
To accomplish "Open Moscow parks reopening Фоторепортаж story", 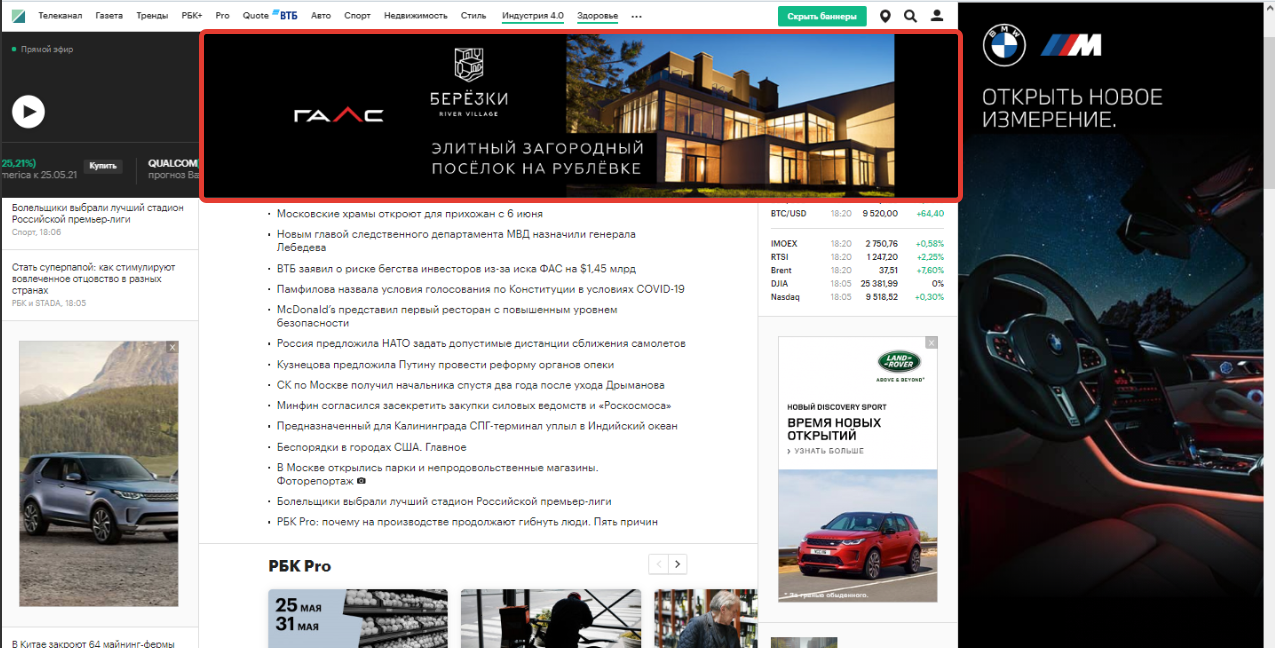I will 437,474.
